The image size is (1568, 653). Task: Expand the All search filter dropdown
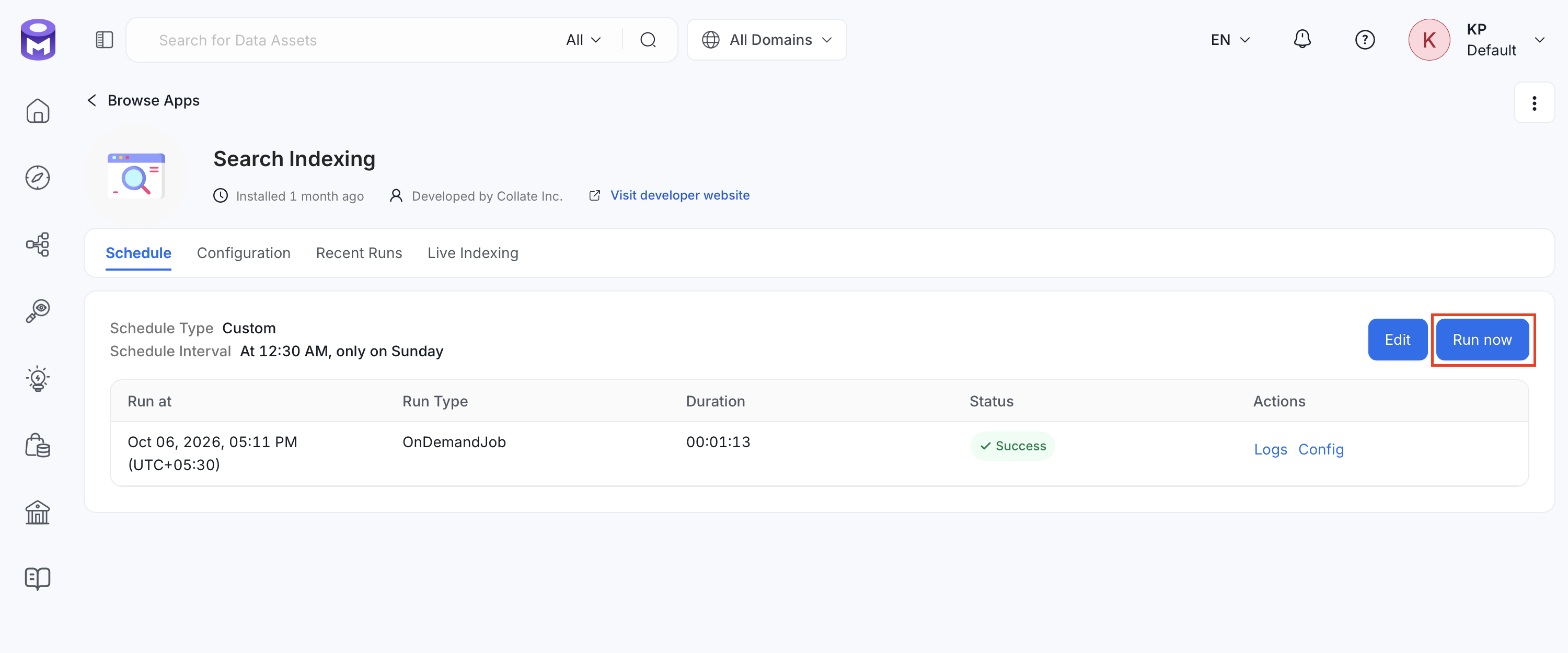coord(584,40)
